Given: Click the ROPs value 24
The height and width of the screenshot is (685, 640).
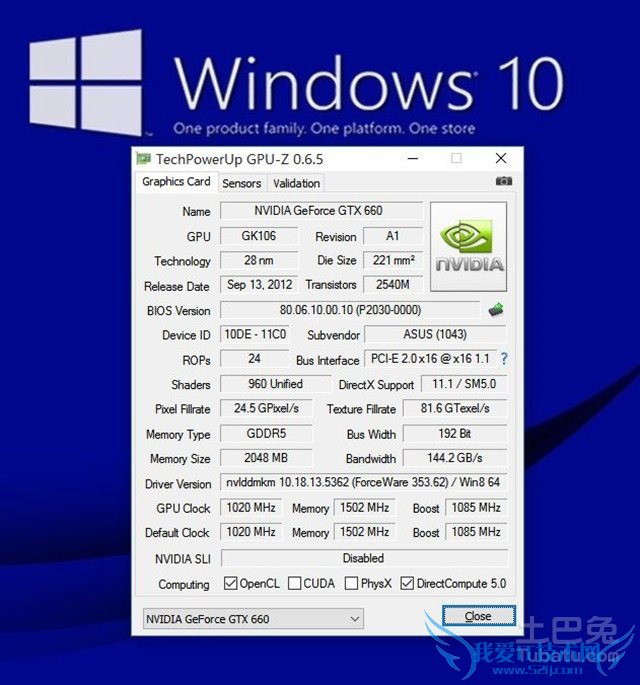Looking at the screenshot, I should 255,359.
